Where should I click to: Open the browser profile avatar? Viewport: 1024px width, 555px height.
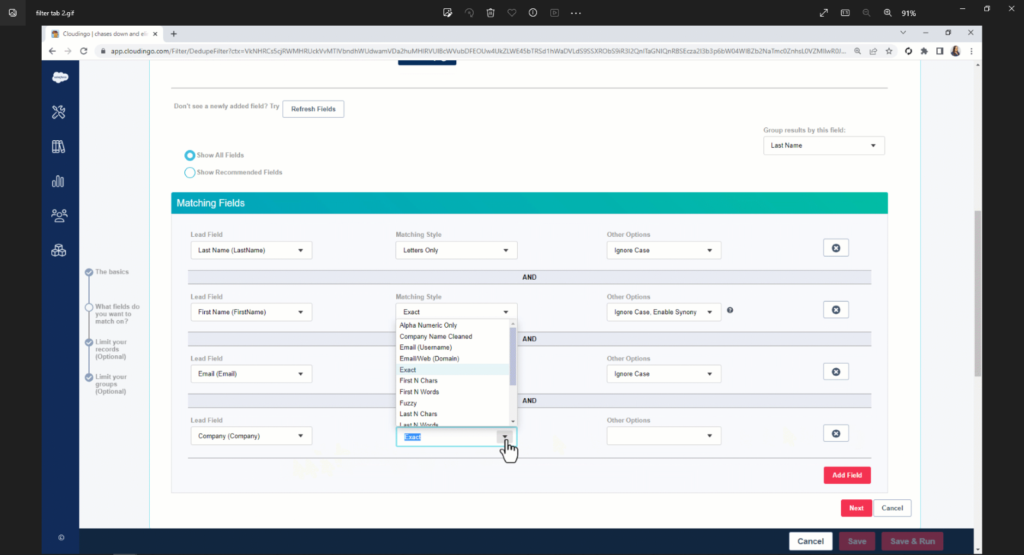coord(955,51)
